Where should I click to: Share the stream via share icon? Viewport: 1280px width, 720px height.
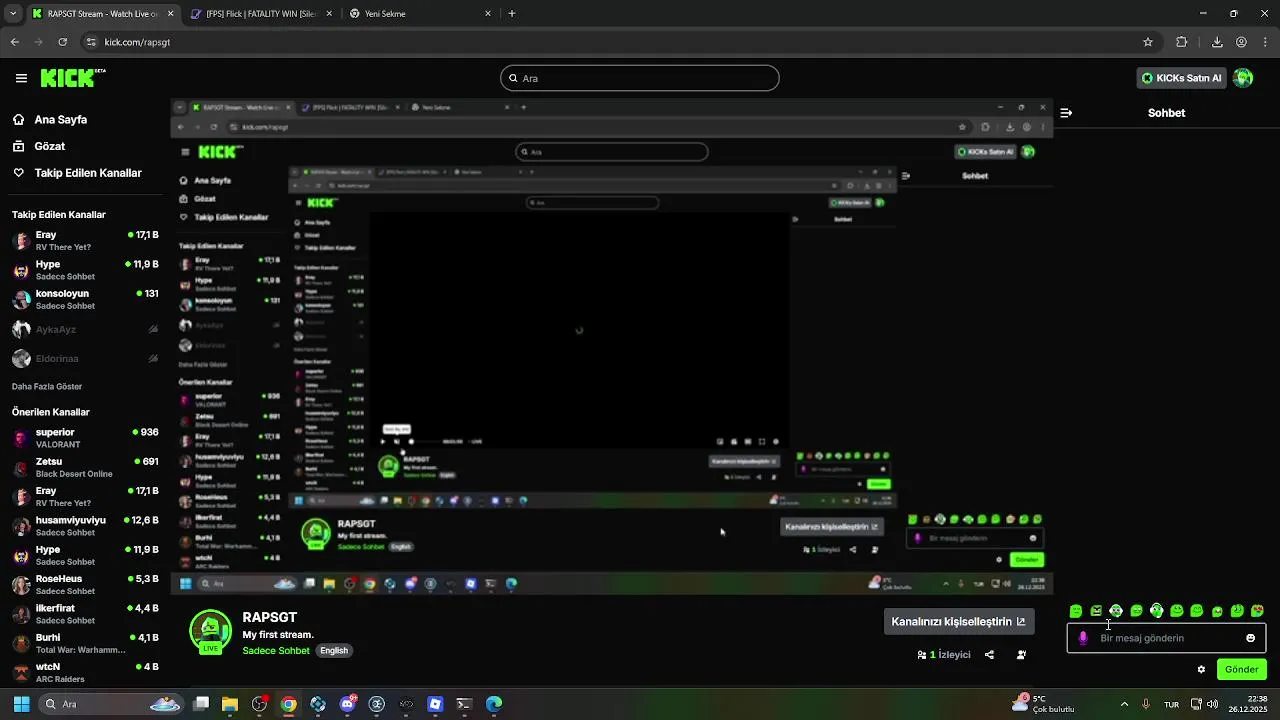(989, 655)
